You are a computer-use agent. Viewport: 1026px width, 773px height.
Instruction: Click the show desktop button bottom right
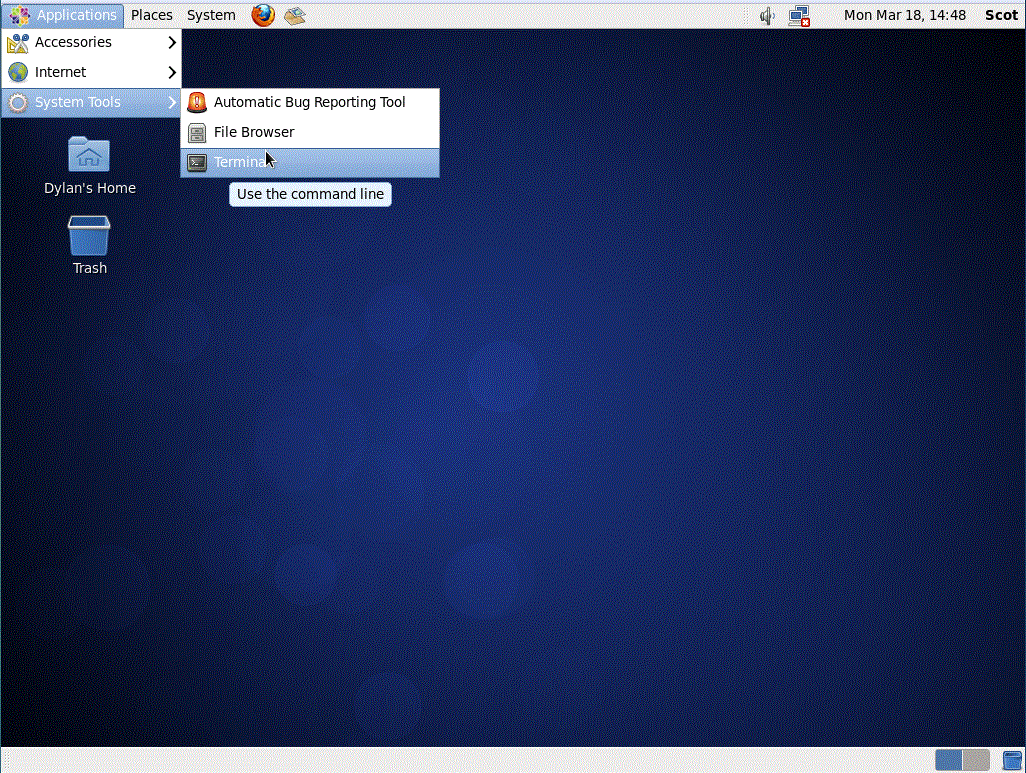click(1013, 760)
